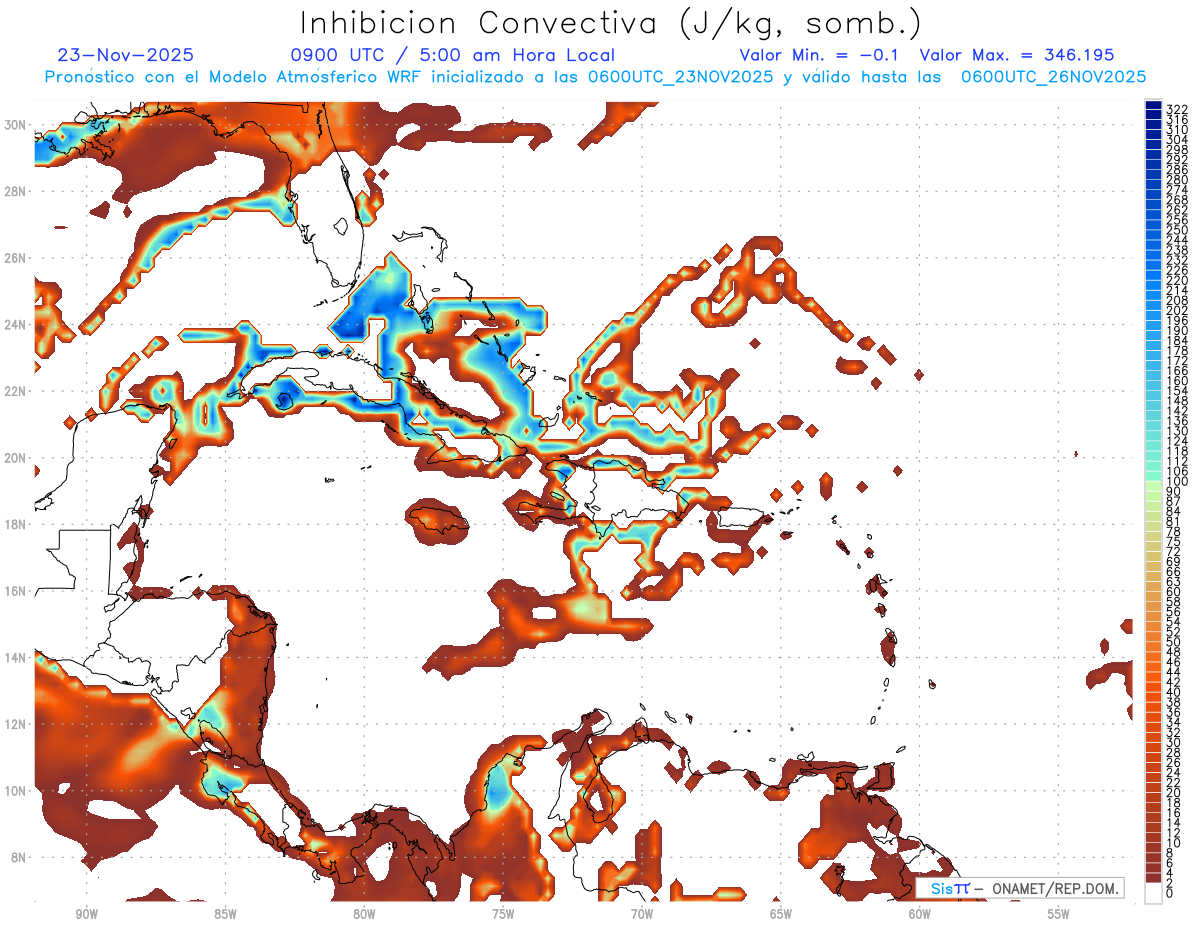Screen dimensions: 1200x927
Task: Click the '85W' longitude label
Action: [x=225, y=914]
